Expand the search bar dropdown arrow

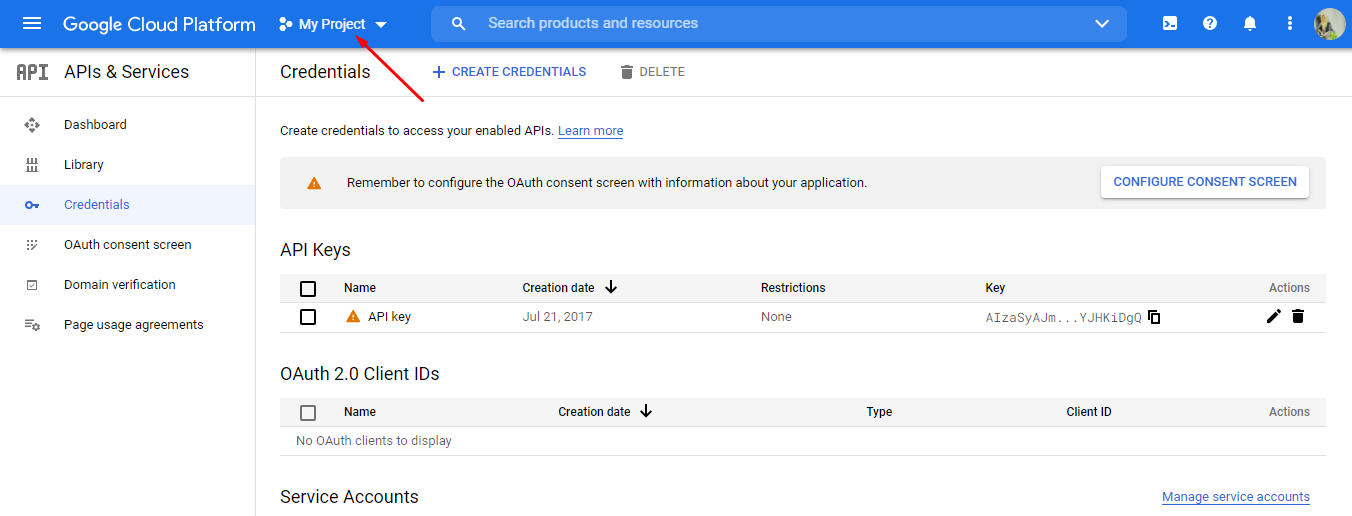coord(1102,23)
